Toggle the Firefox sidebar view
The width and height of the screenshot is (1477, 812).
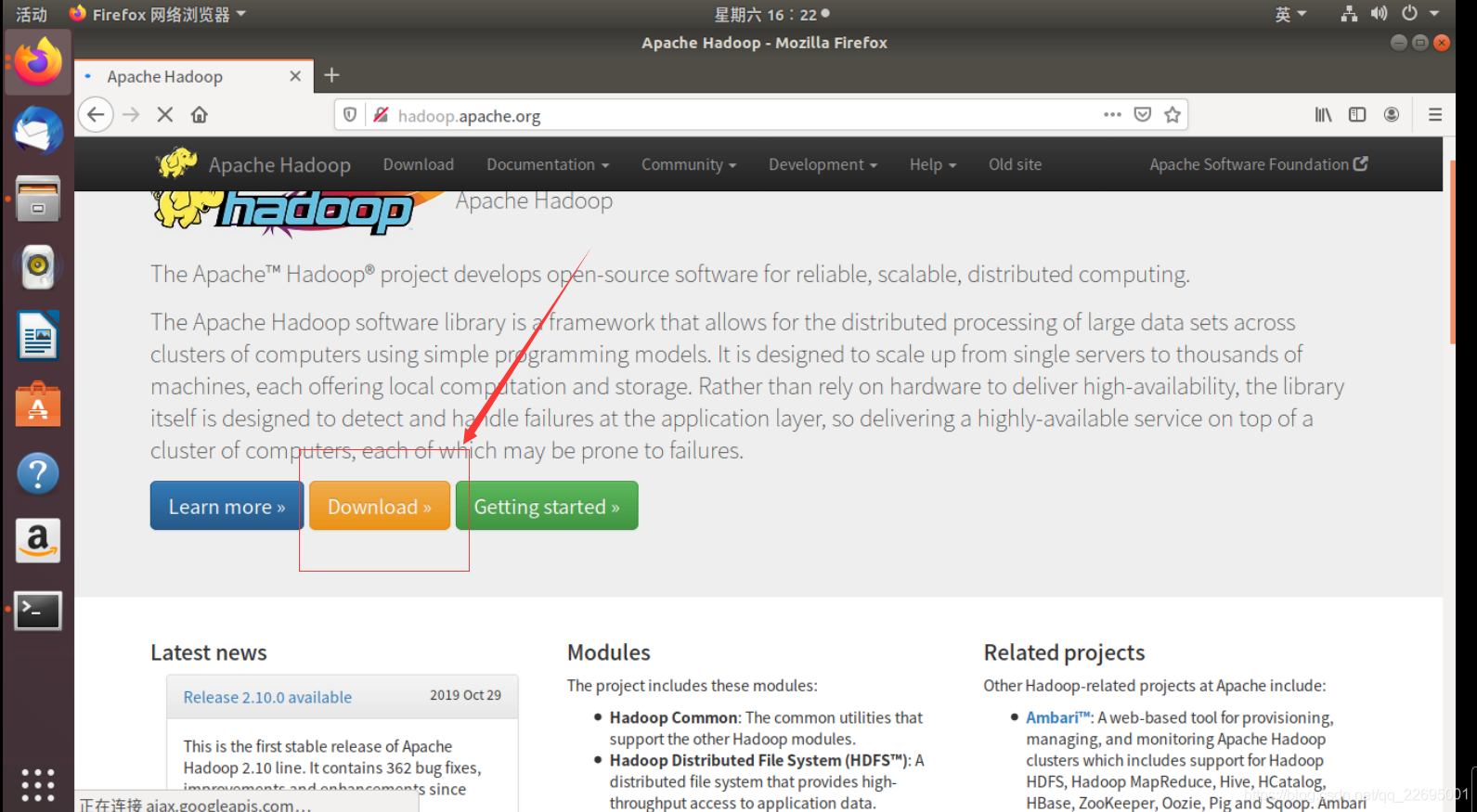click(x=1357, y=114)
